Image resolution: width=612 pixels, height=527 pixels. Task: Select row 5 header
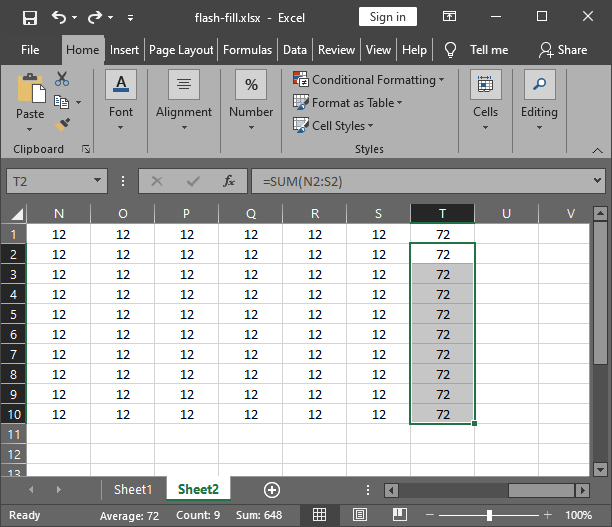(x=13, y=314)
